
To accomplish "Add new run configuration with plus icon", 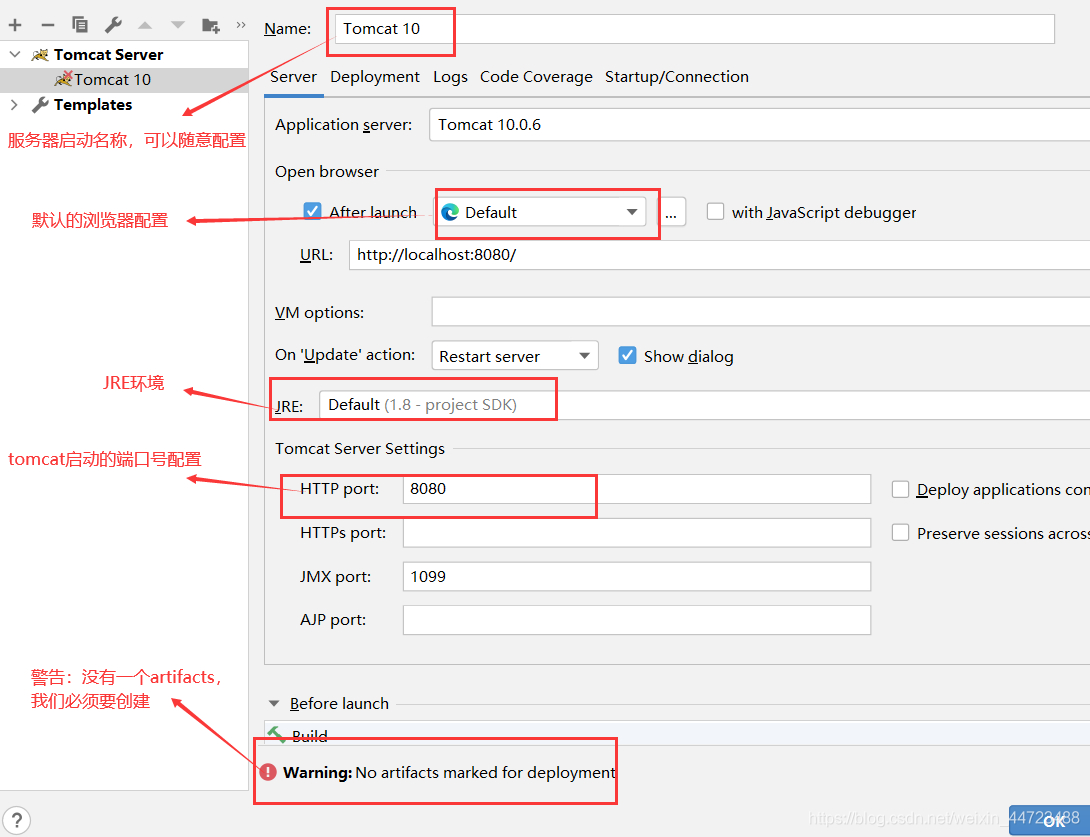I will (x=15, y=25).
